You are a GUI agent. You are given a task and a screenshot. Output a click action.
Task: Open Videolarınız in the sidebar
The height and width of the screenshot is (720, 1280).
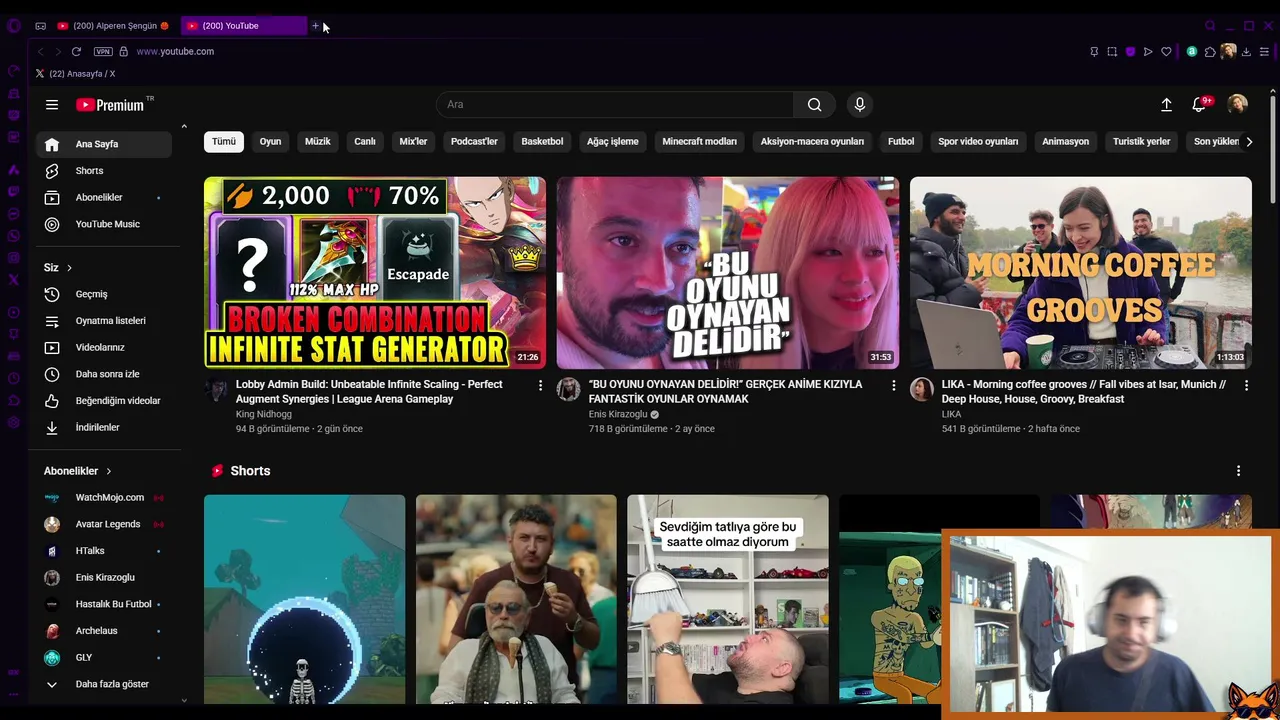tap(104, 347)
